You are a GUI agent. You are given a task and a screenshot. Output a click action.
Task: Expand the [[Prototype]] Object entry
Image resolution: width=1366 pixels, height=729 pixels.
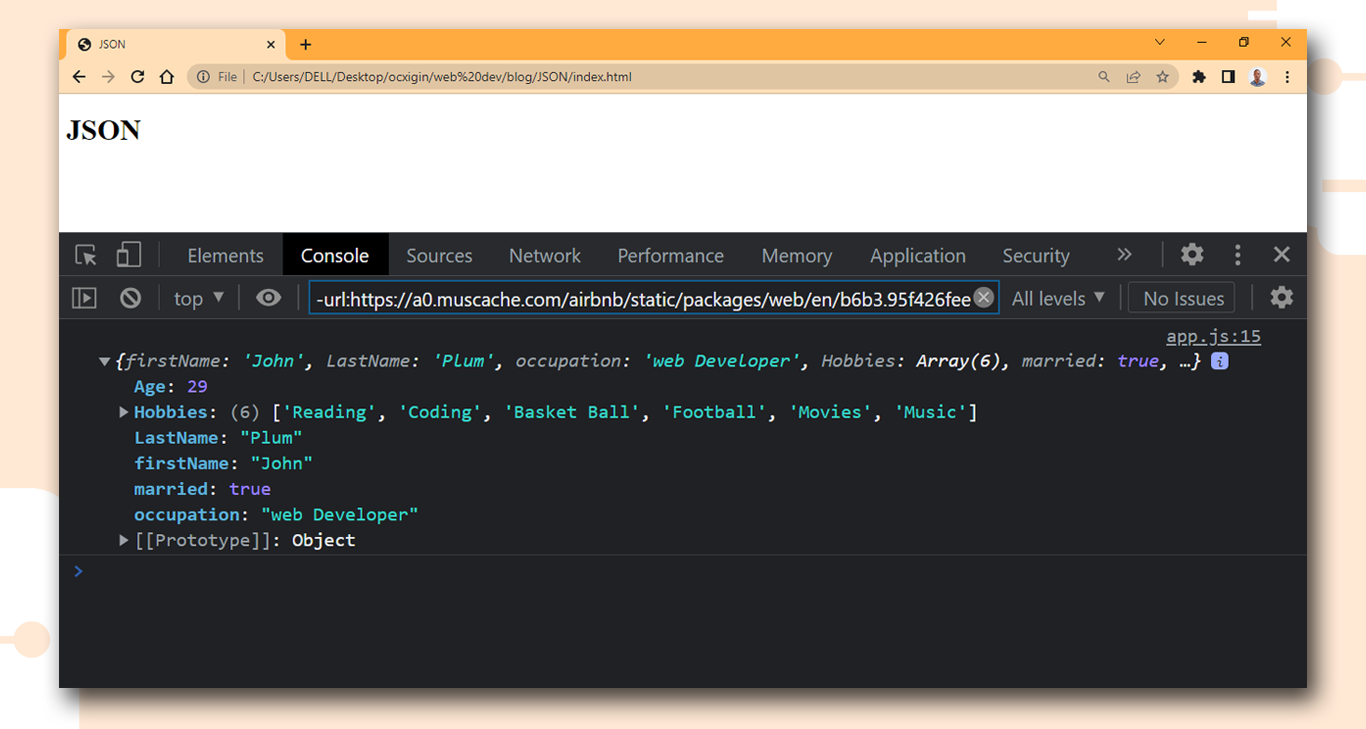[124, 540]
